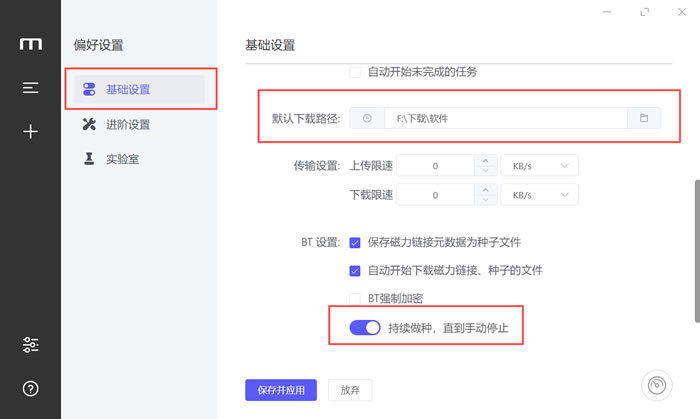
Task: Check the BT强制加密 checkbox
Action: click(354, 298)
